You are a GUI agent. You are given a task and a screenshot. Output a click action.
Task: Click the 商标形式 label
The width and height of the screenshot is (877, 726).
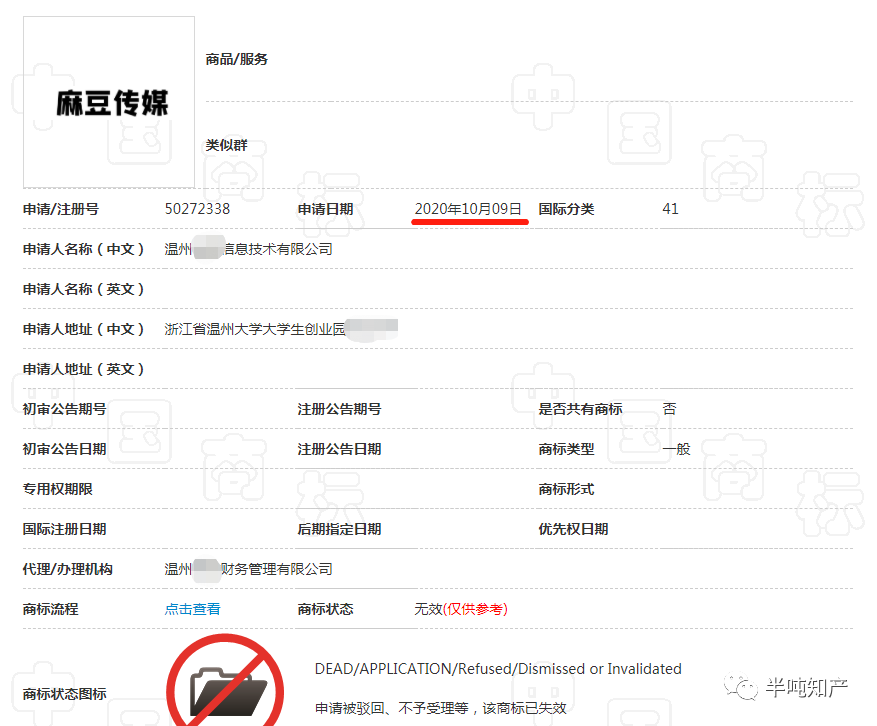point(566,489)
